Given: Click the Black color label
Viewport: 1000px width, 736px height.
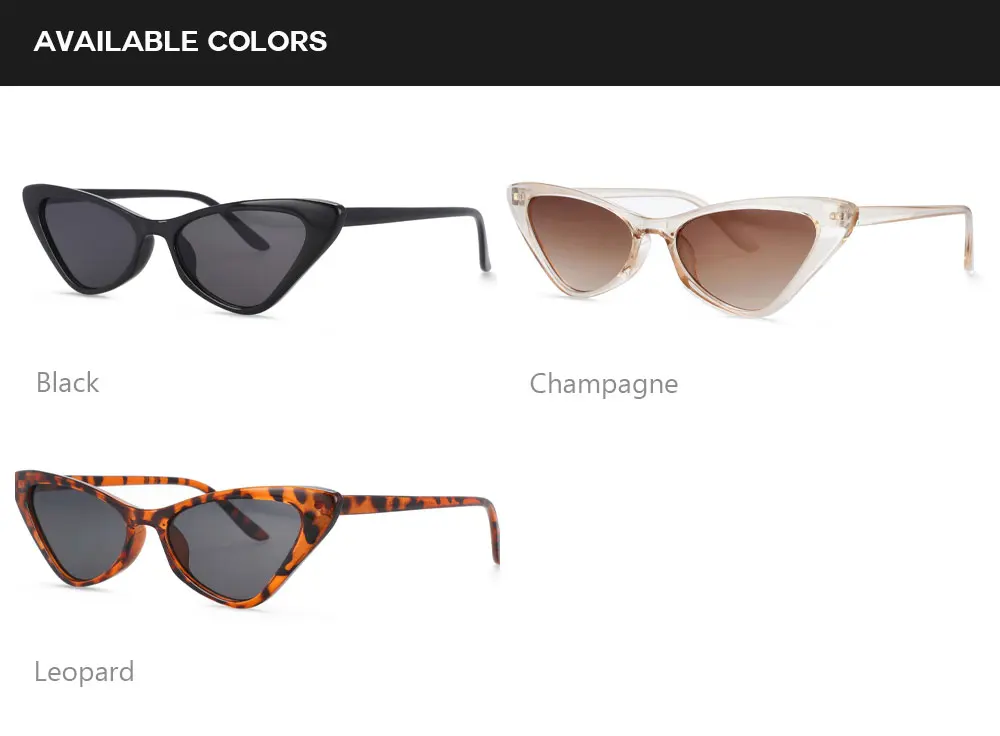Looking at the screenshot, I should click(x=68, y=383).
